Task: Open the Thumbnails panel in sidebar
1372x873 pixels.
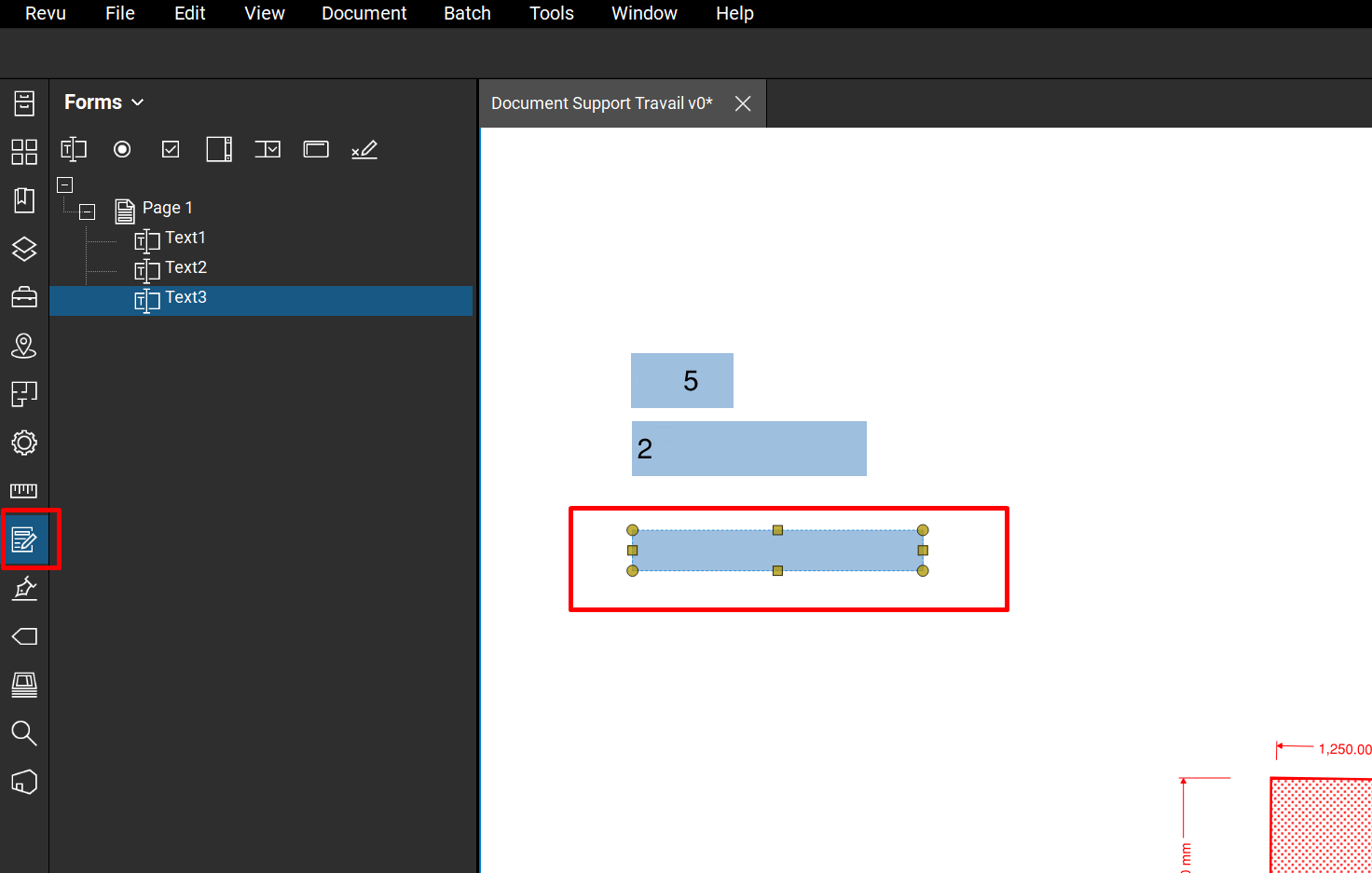Action: tap(24, 152)
